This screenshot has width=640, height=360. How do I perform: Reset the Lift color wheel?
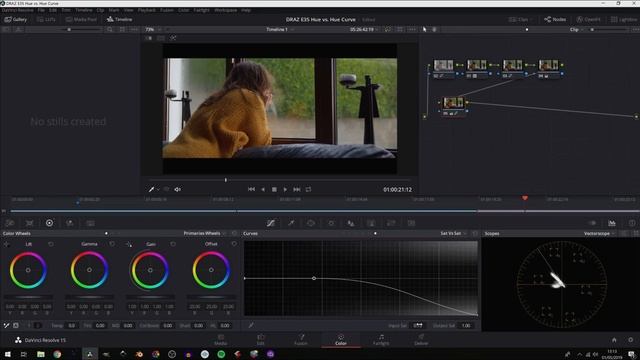click(x=51, y=244)
